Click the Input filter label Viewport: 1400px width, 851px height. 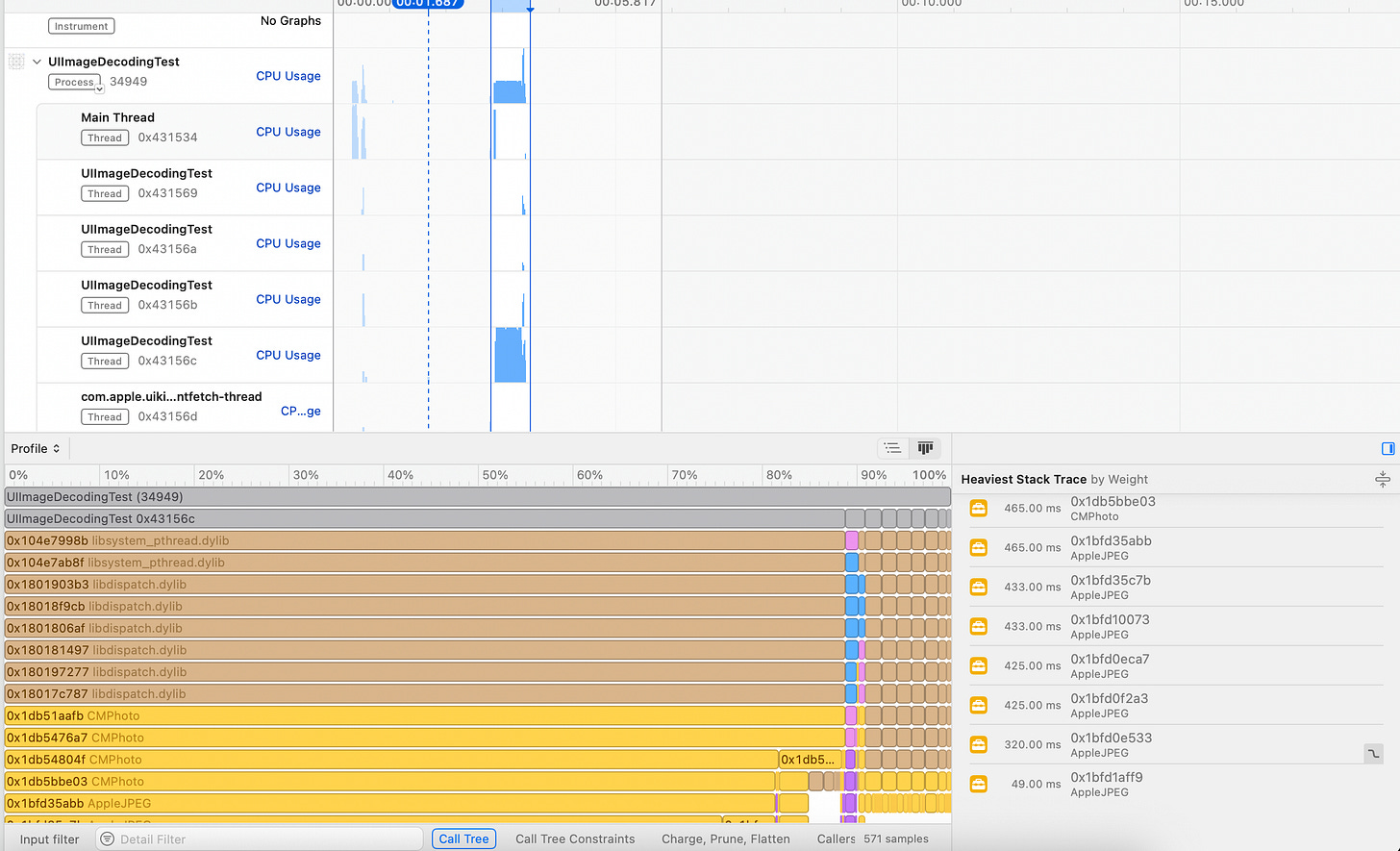click(50, 839)
